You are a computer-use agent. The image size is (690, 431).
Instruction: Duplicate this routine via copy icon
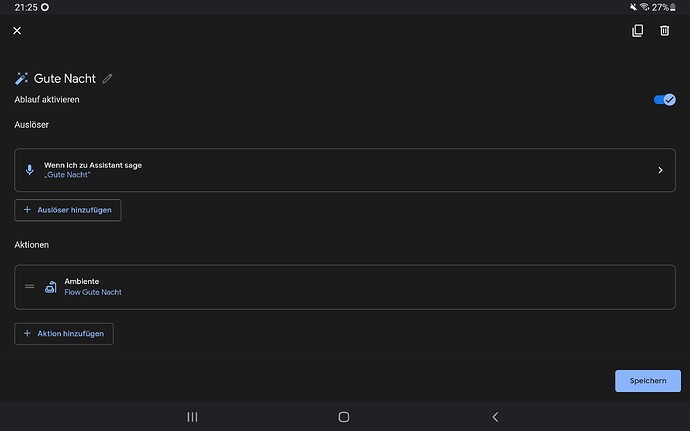[x=637, y=31]
